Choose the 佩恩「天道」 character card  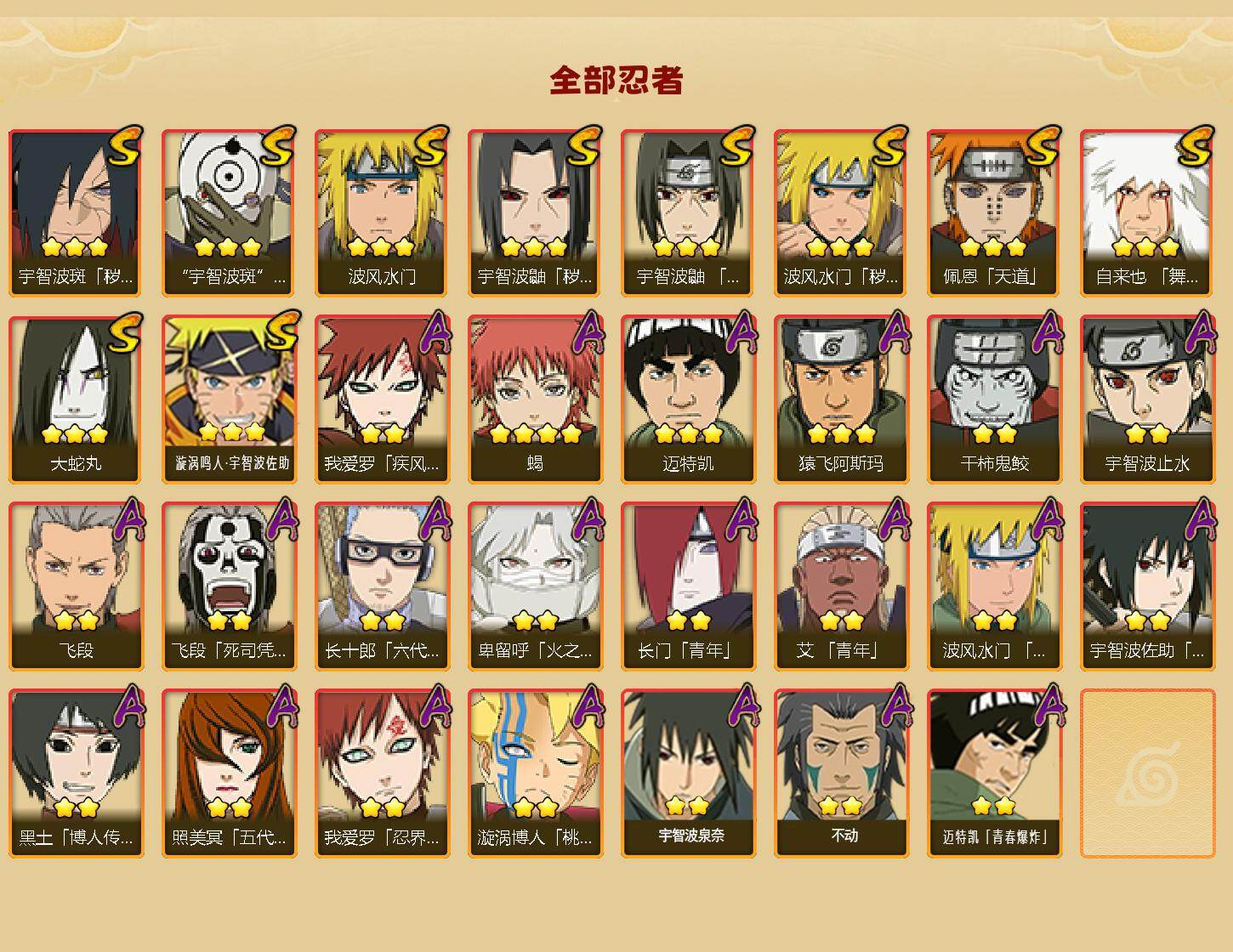point(995,212)
